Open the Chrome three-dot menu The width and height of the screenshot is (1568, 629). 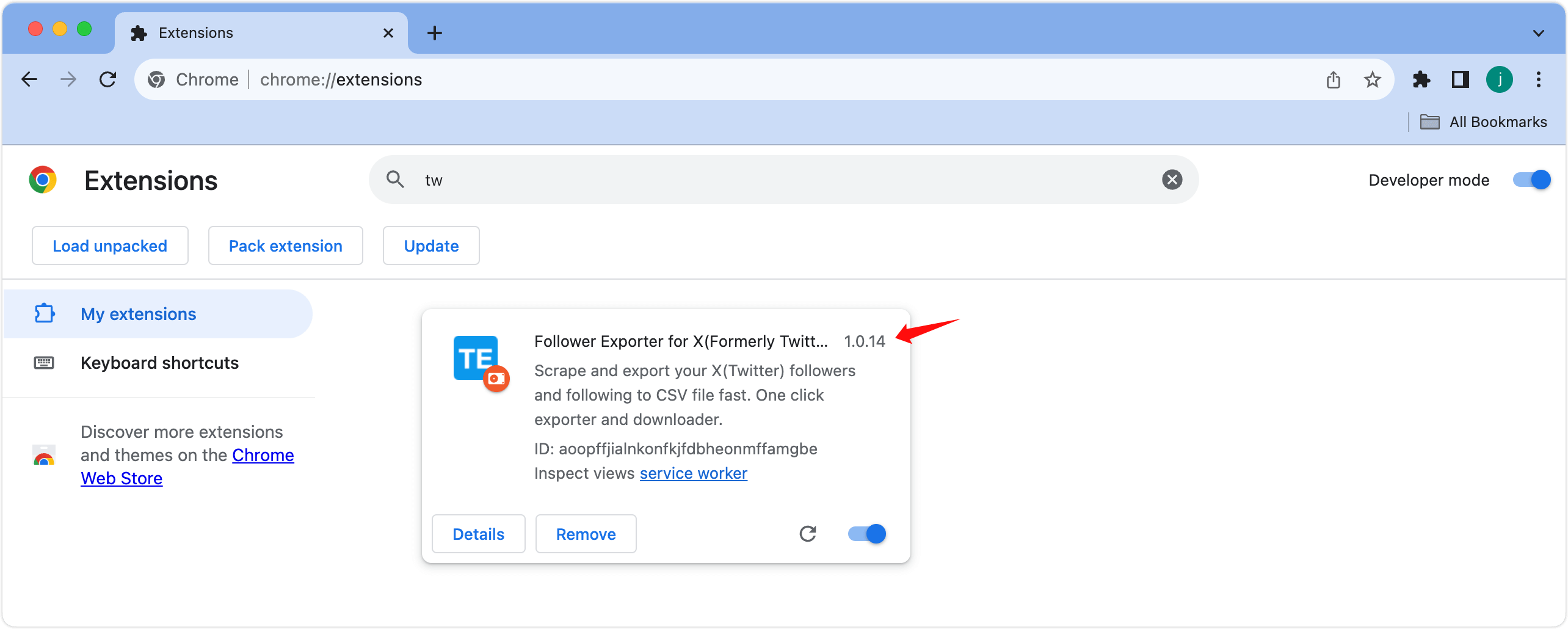tap(1539, 79)
